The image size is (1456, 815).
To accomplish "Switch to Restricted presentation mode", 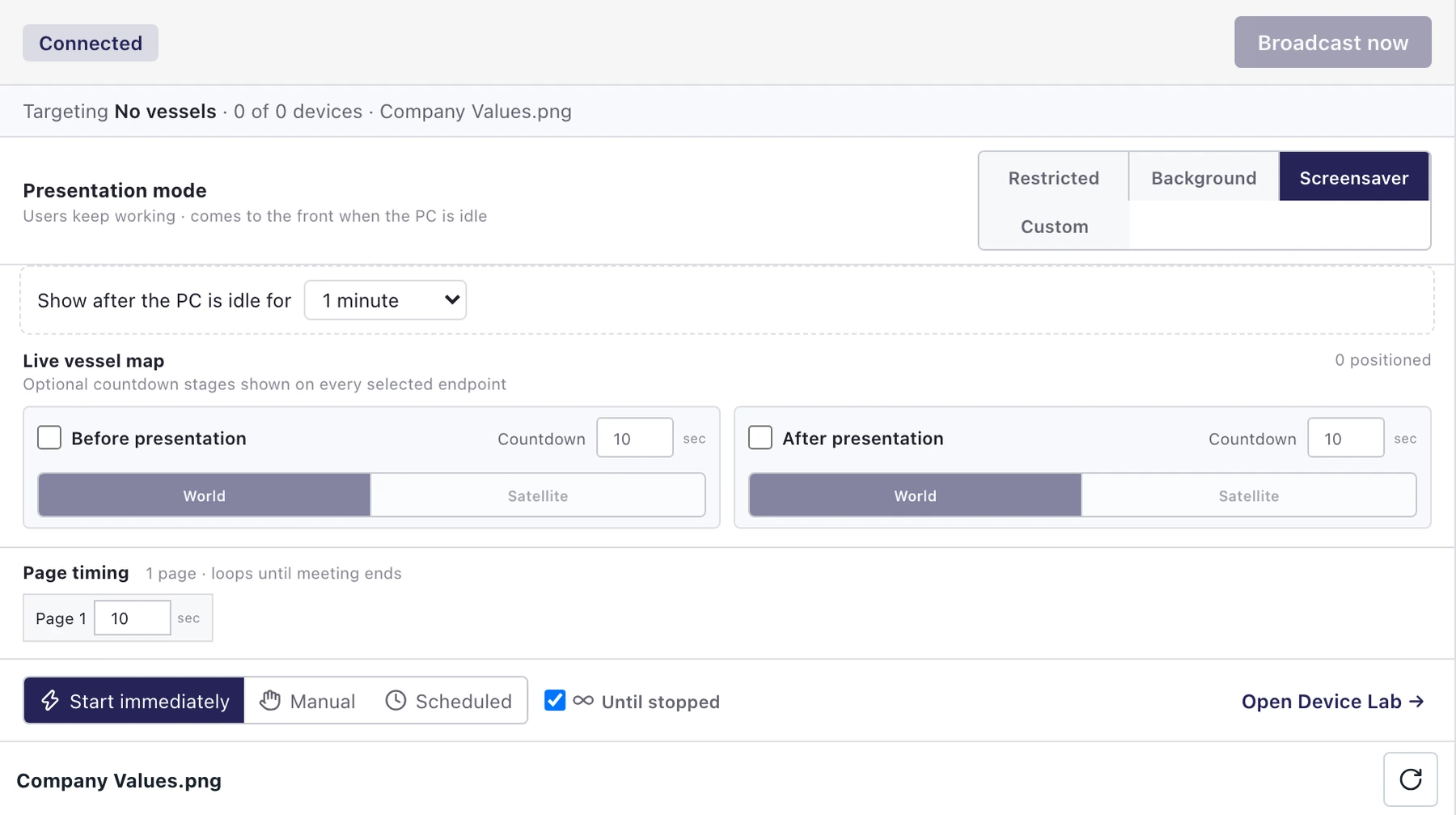I will point(1054,177).
